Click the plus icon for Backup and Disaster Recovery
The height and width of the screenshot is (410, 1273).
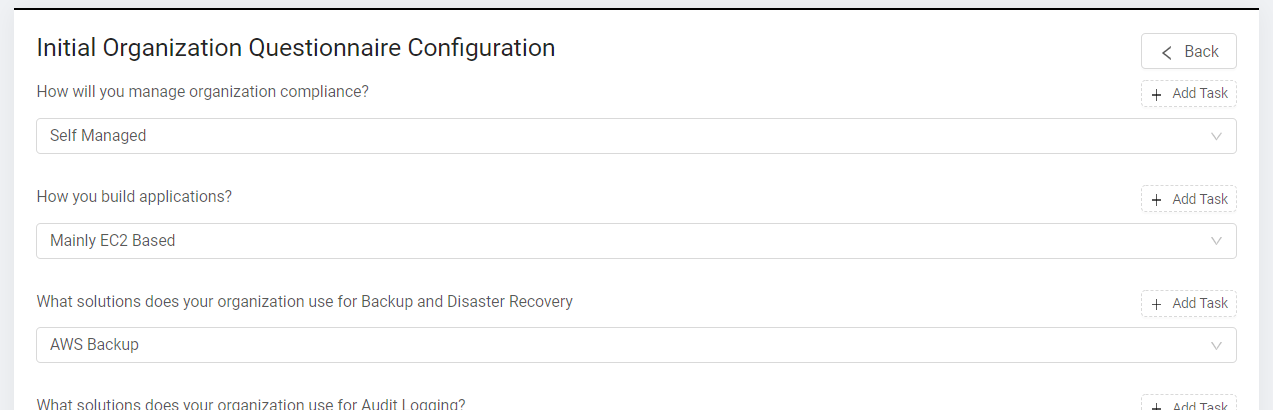click(x=1157, y=303)
